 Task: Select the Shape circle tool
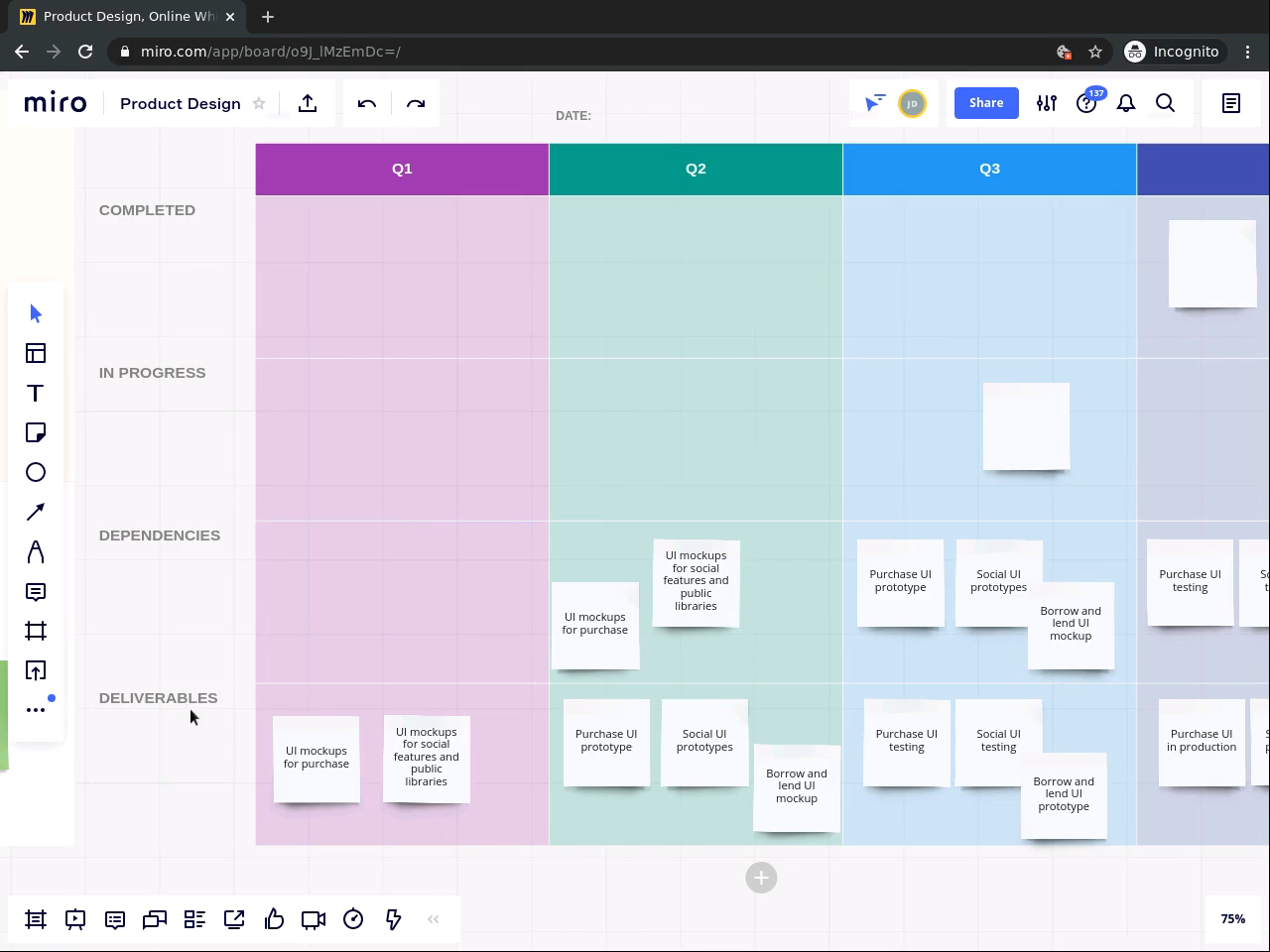pos(36,473)
